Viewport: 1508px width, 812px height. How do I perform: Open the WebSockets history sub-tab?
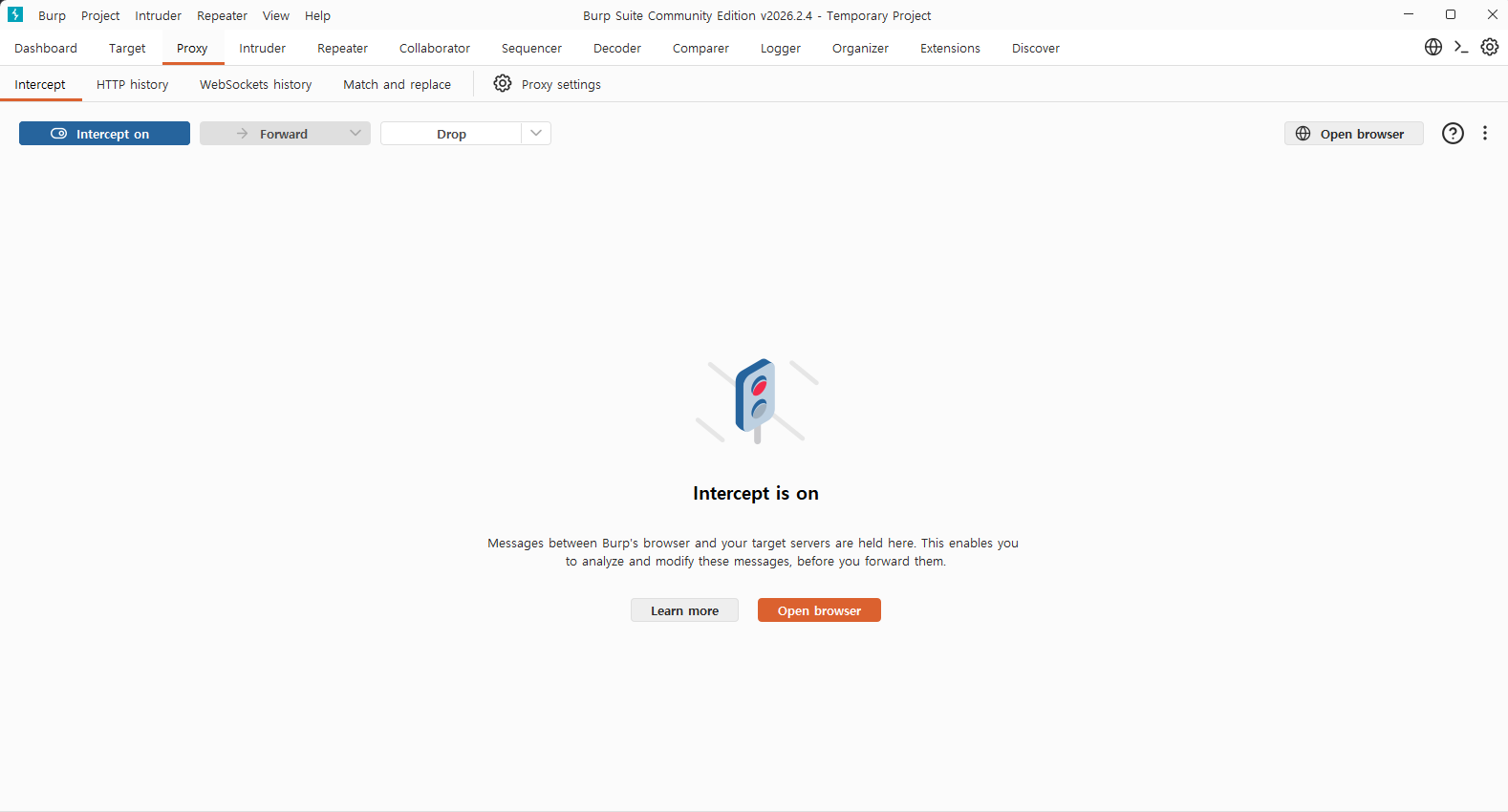pyautogui.click(x=255, y=84)
